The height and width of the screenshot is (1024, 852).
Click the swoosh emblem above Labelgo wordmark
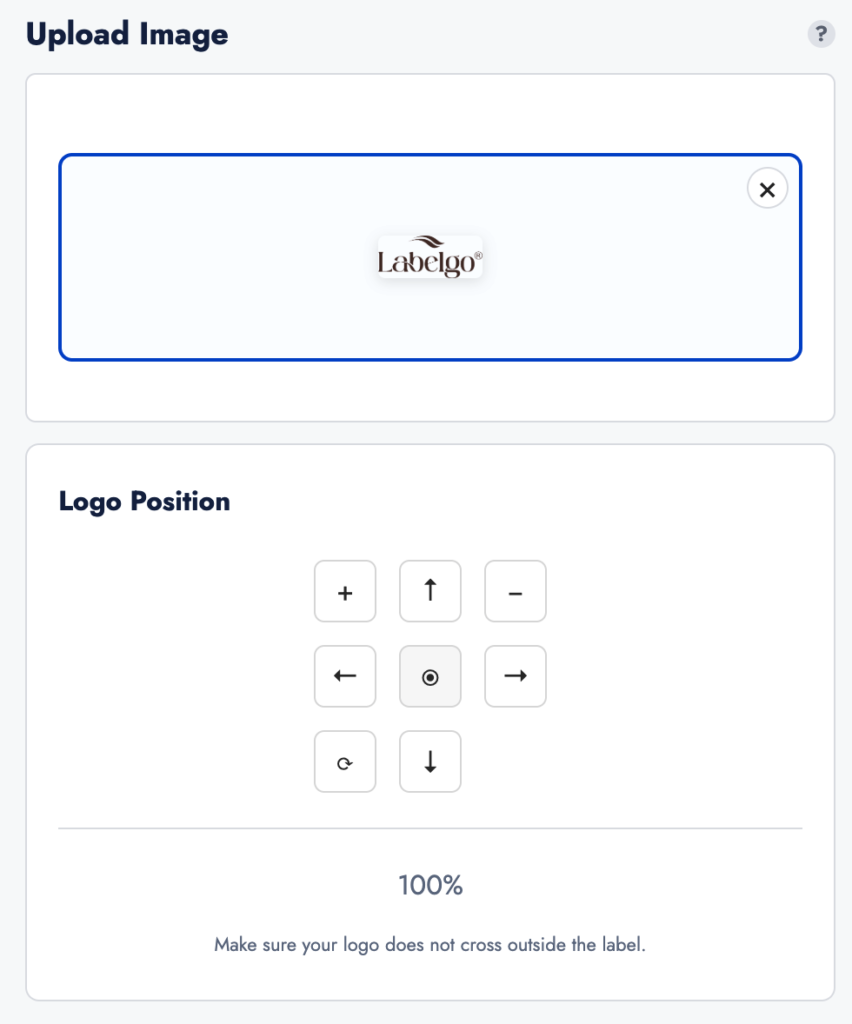click(x=429, y=242)
